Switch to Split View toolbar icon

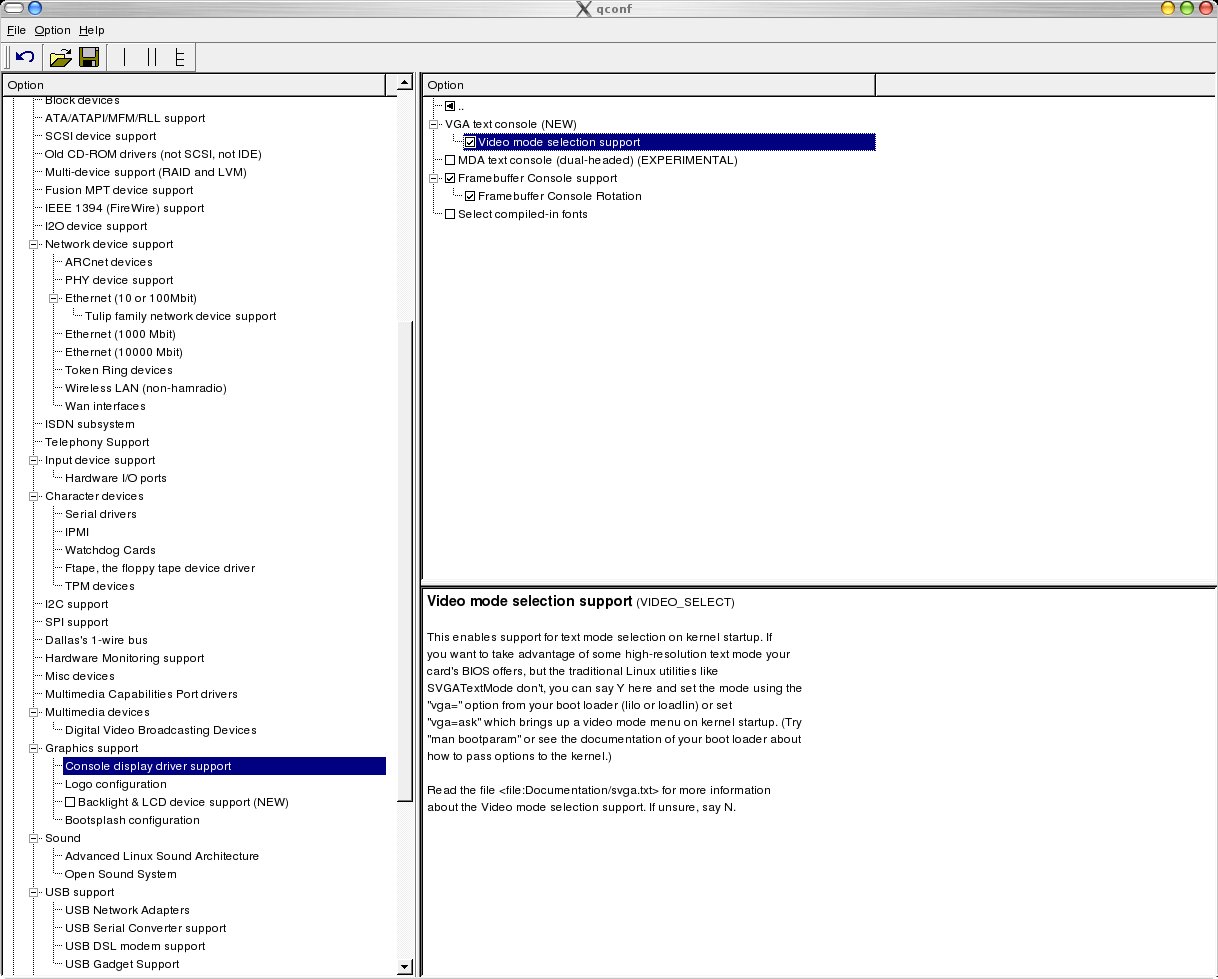152,57
